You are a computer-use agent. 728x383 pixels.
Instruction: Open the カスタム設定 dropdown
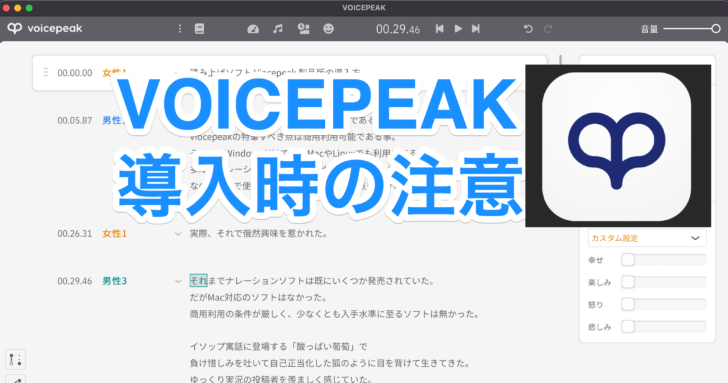tap(647, 238)
